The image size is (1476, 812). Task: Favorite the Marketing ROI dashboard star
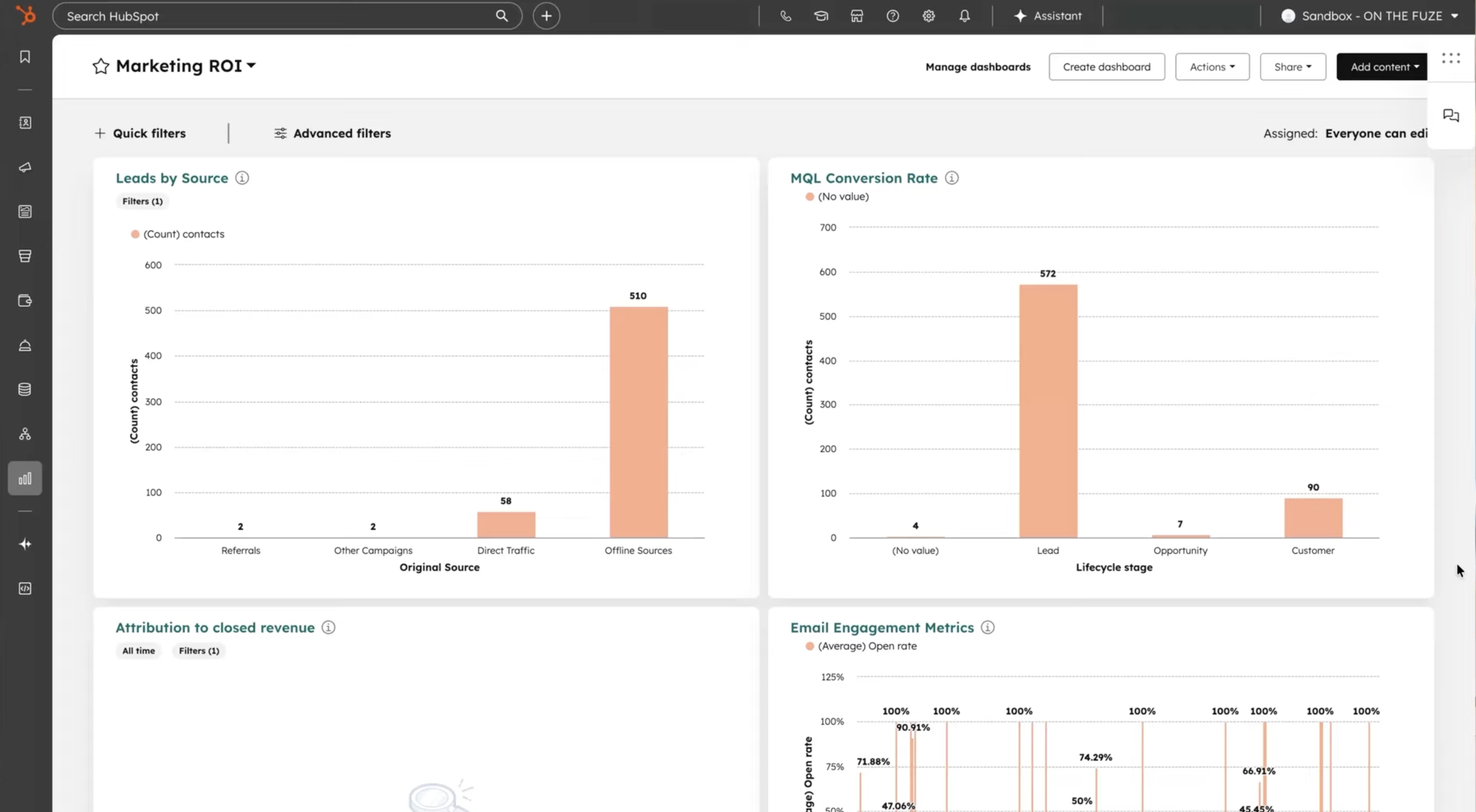tap(101, 66)
